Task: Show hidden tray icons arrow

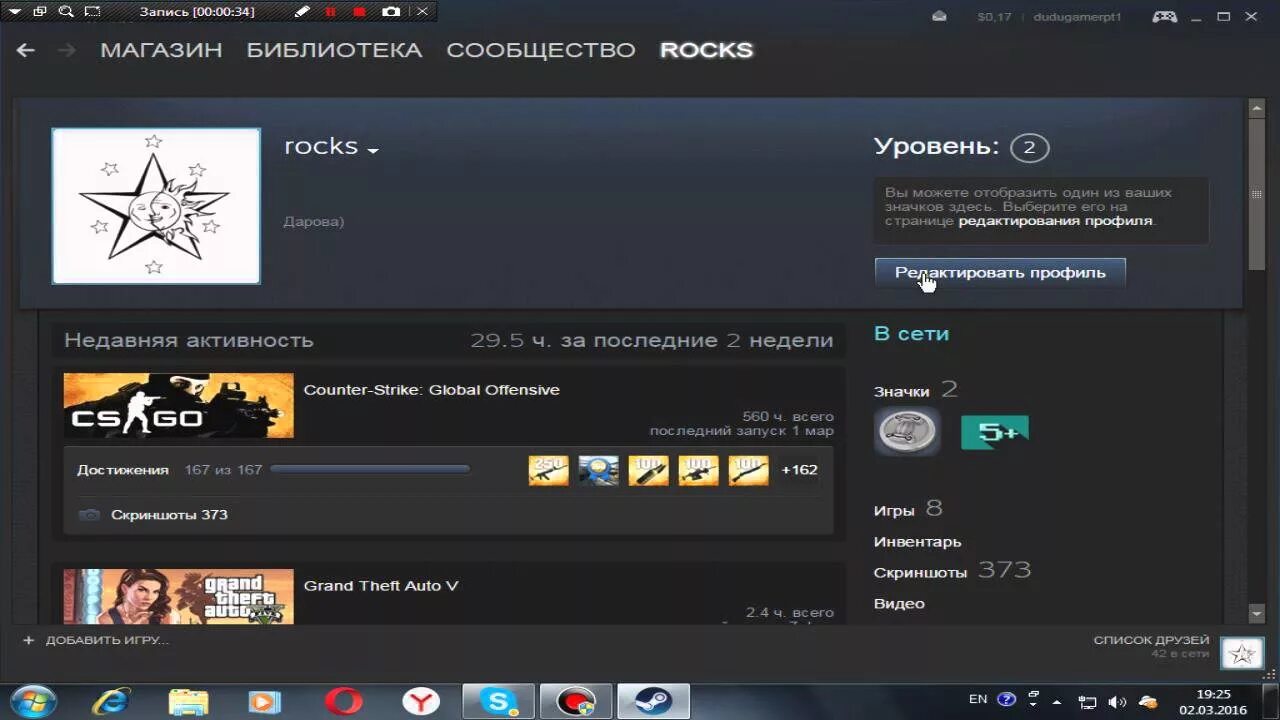Action: [x=1057, y=702]
